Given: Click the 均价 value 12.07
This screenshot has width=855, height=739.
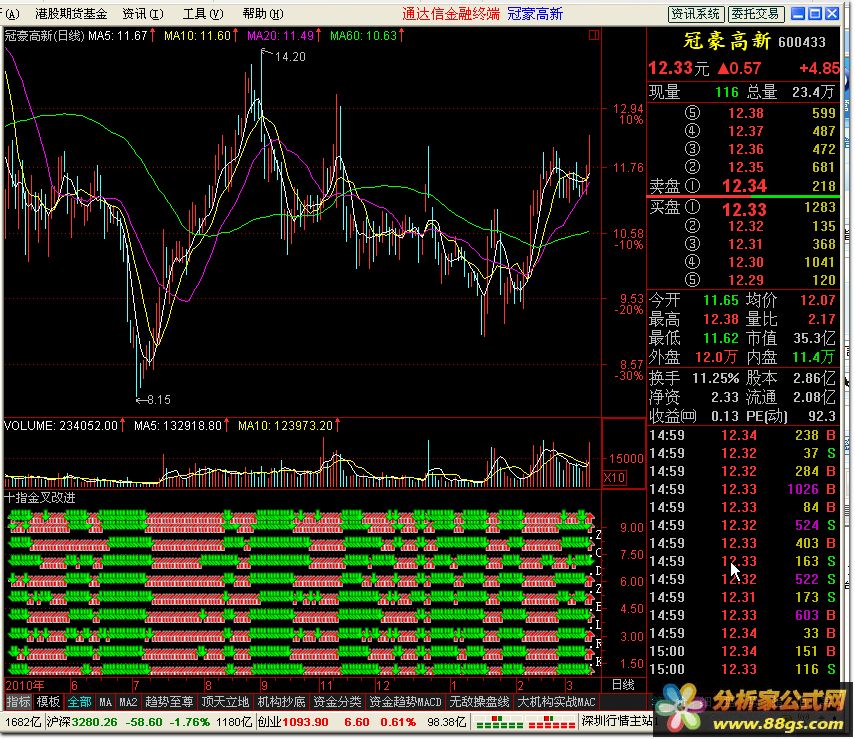Looking at the screenshot, I should 817,300.
